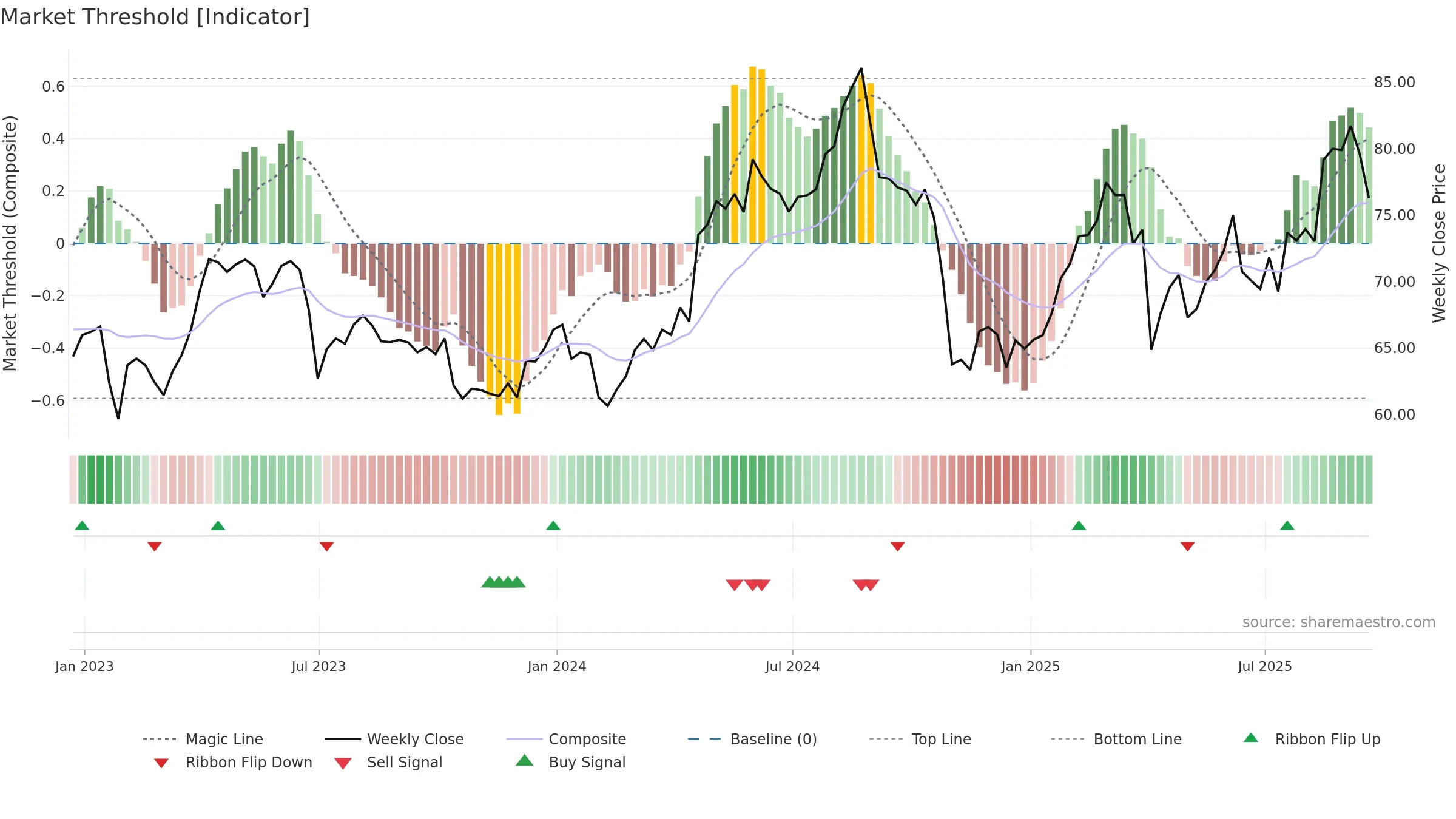Click the source: sharemaestro.com text

[x=1339, y=622]
